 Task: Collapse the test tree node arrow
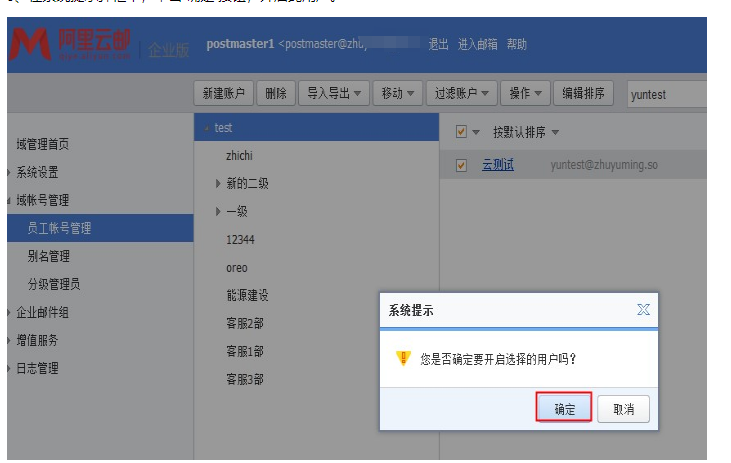pos(207,128)
